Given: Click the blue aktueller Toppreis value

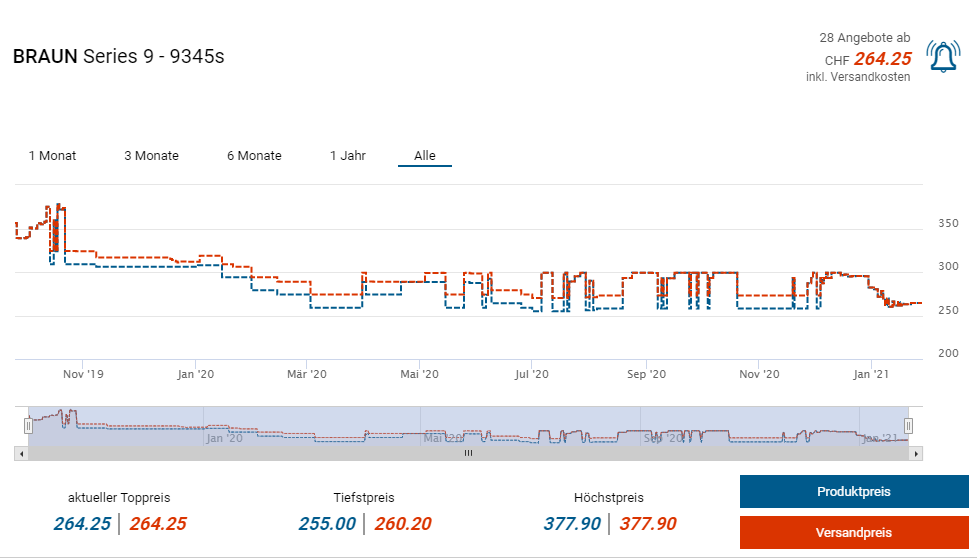Looking at the screenshot, I should (82, 523).
